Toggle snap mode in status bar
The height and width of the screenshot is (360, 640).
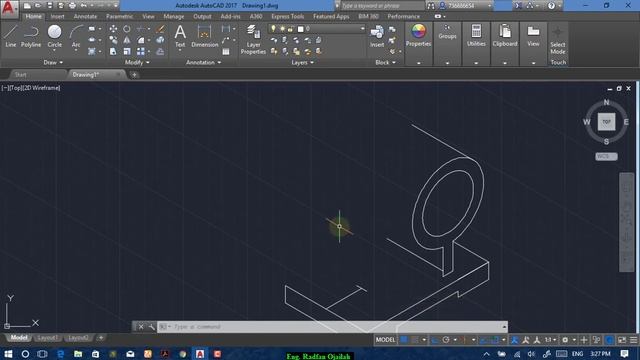click(415, 340)
